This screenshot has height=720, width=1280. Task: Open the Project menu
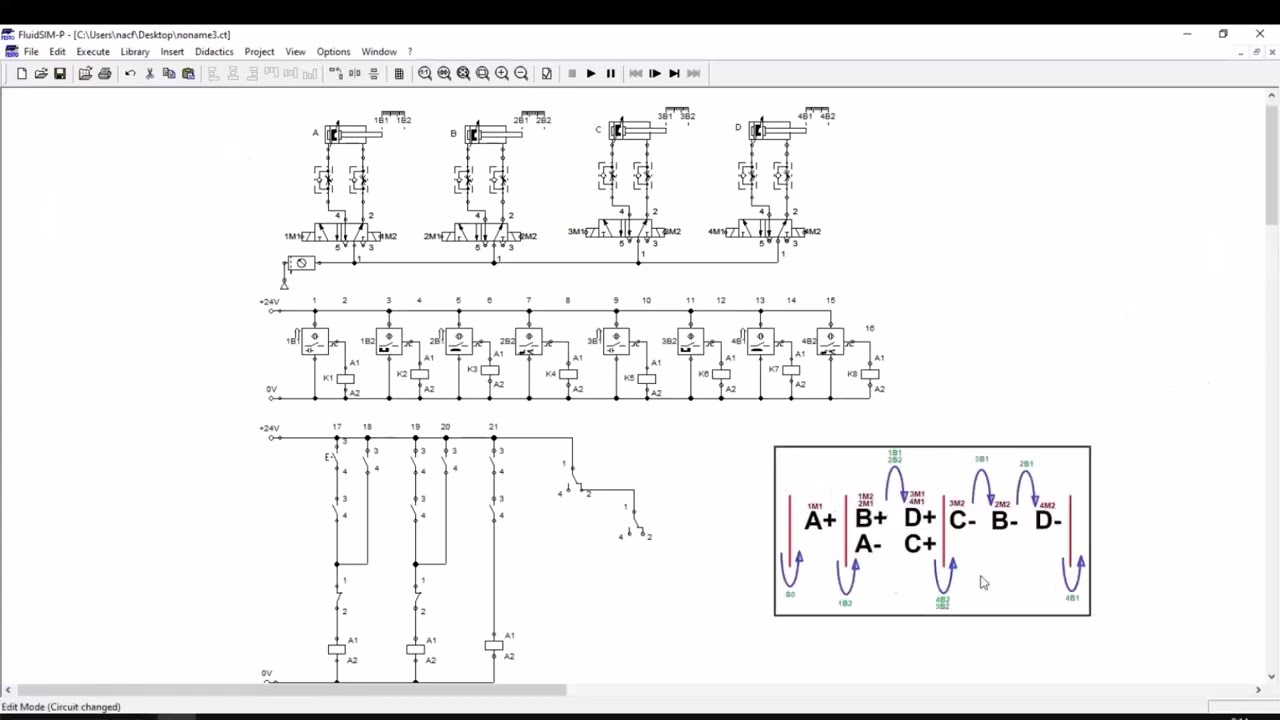coord(259,51)
